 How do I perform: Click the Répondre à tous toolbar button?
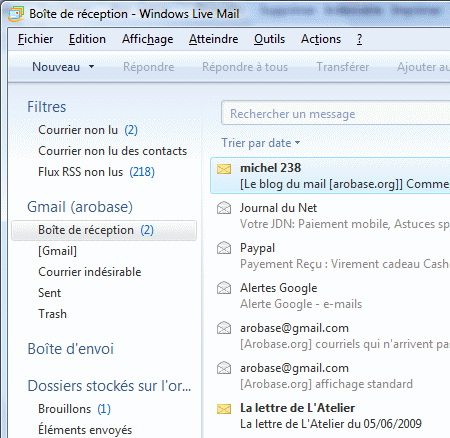pos(245,67)
